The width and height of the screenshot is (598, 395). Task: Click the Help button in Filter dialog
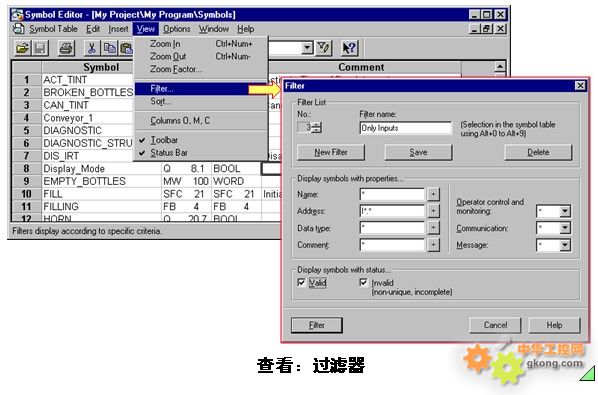pos(555,325)
